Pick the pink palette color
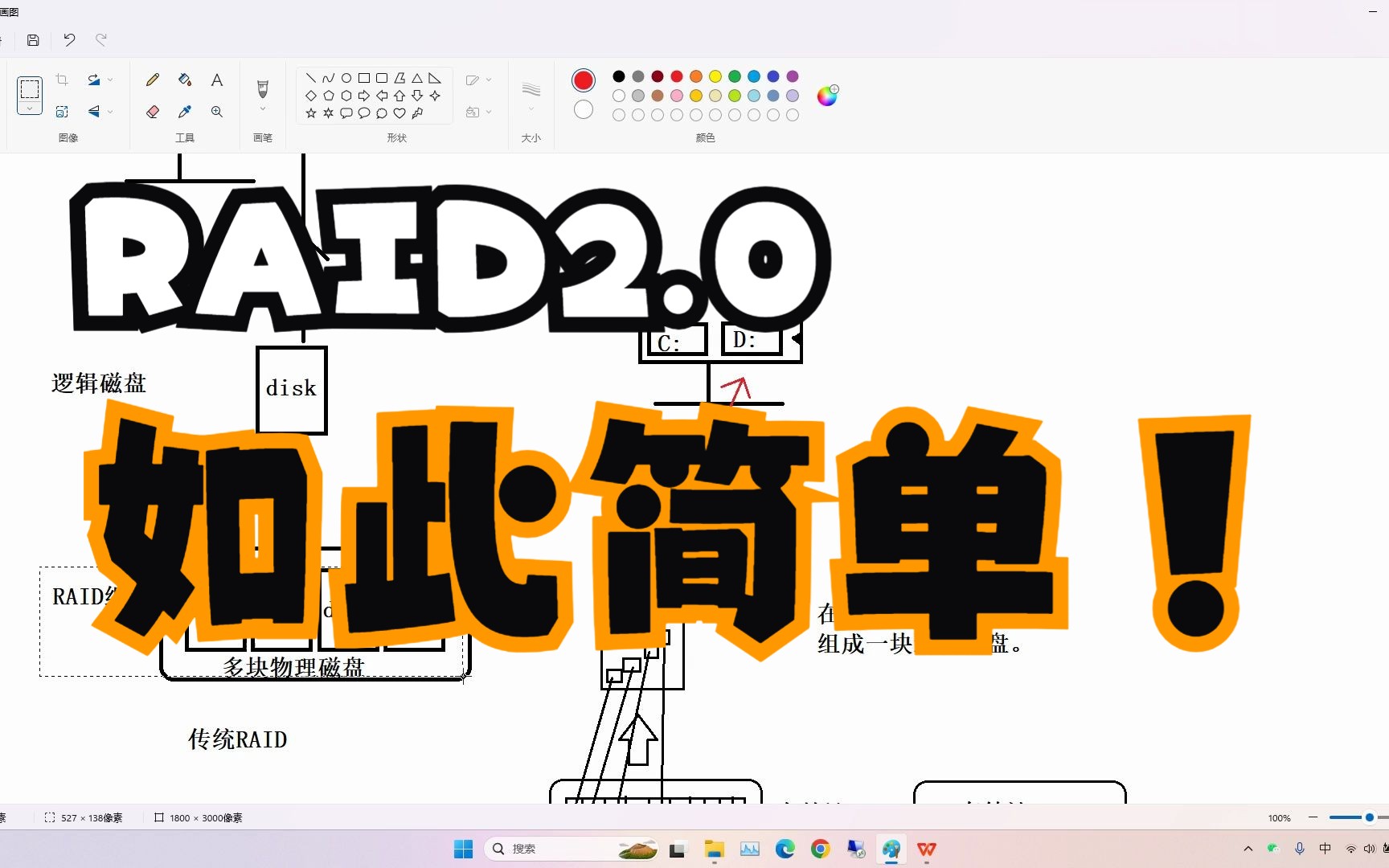The height and width of the screenshot is (868, 1389). [x=677, y=96]
